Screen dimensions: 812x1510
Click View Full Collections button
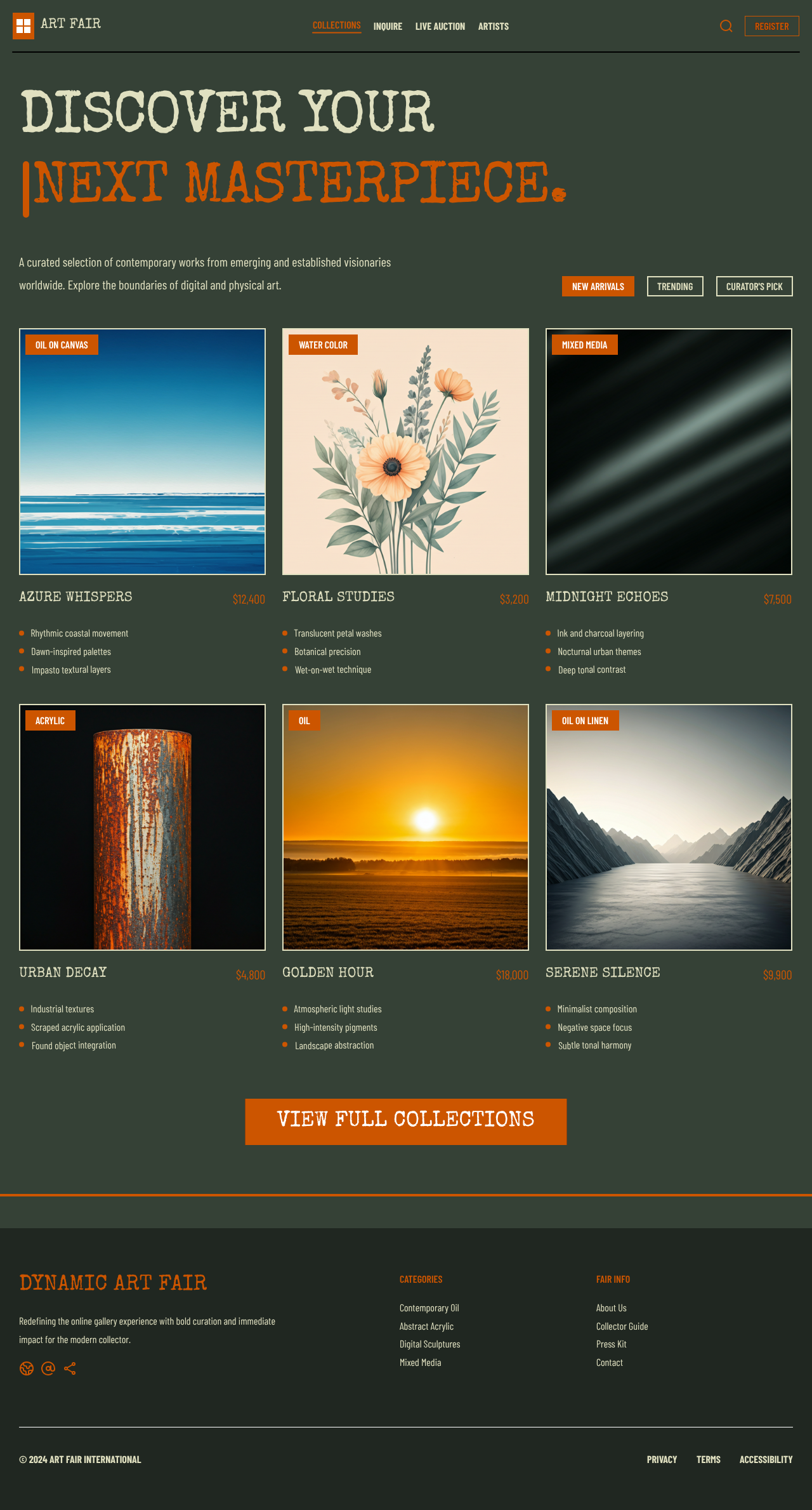[x=406, y=1122]
